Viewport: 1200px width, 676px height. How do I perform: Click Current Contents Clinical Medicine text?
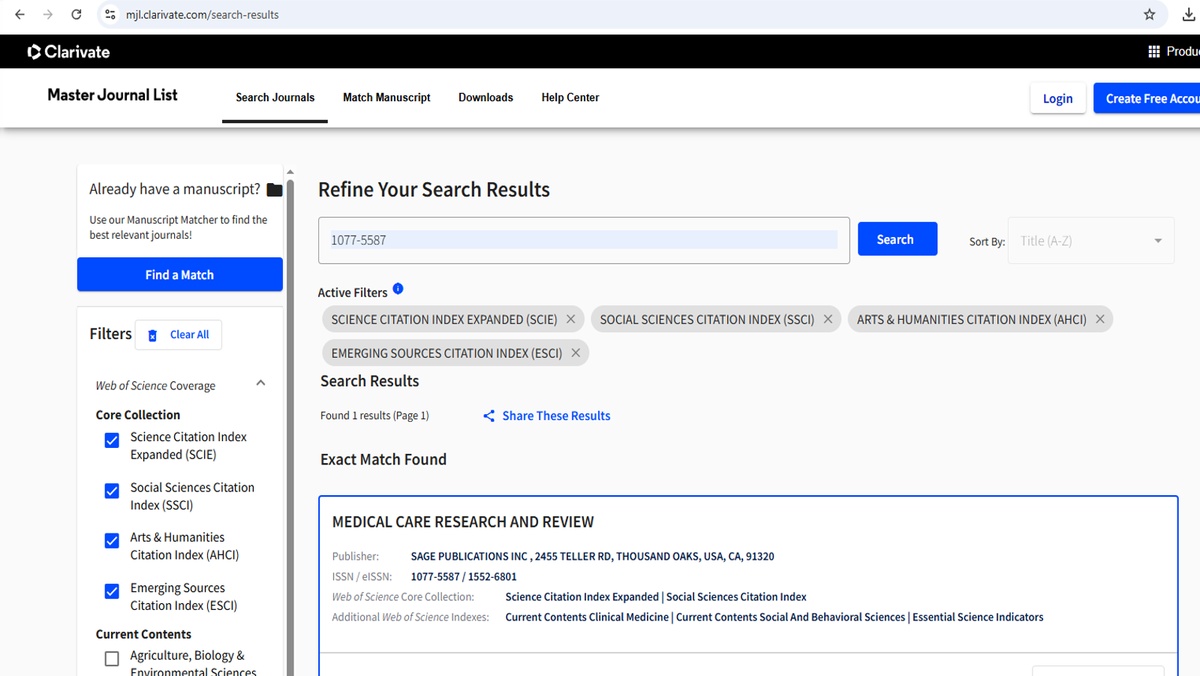click(x=587, y=617)
